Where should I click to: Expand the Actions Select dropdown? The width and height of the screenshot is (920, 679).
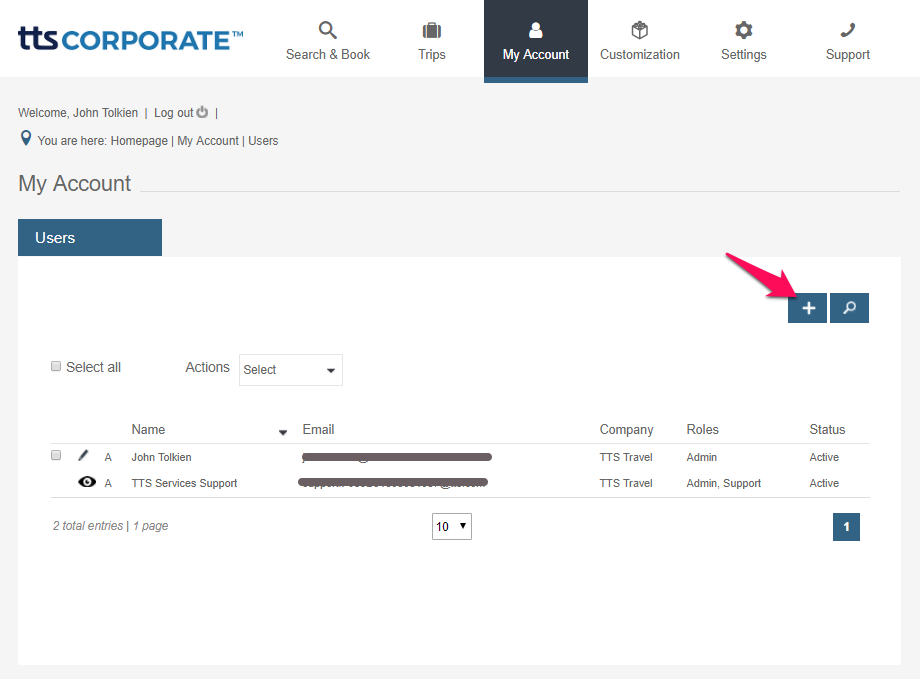tap(290, 370)
